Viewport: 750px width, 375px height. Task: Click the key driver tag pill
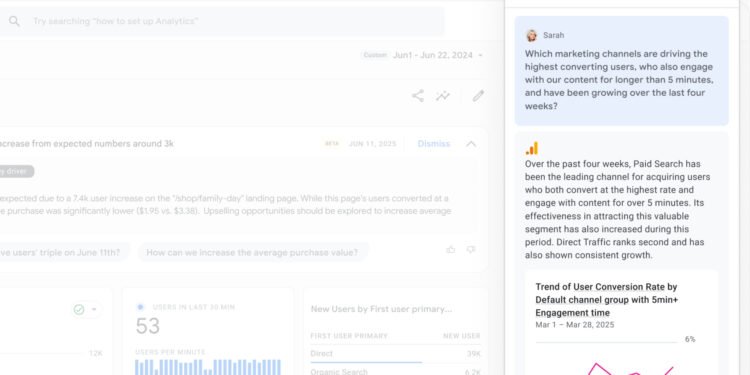coord(17,171)
